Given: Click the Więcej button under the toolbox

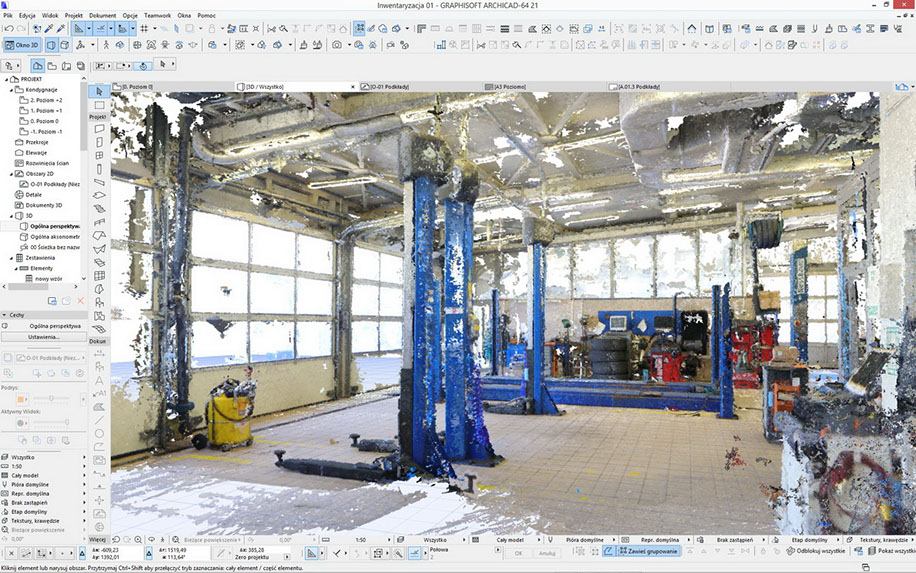Looking at the screenshot, I should [98, 538].
